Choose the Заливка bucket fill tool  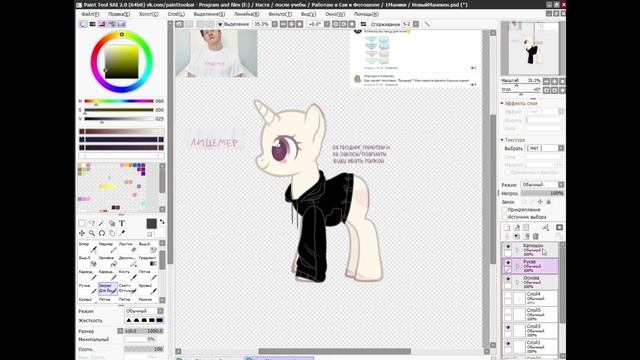coord(108,261)
